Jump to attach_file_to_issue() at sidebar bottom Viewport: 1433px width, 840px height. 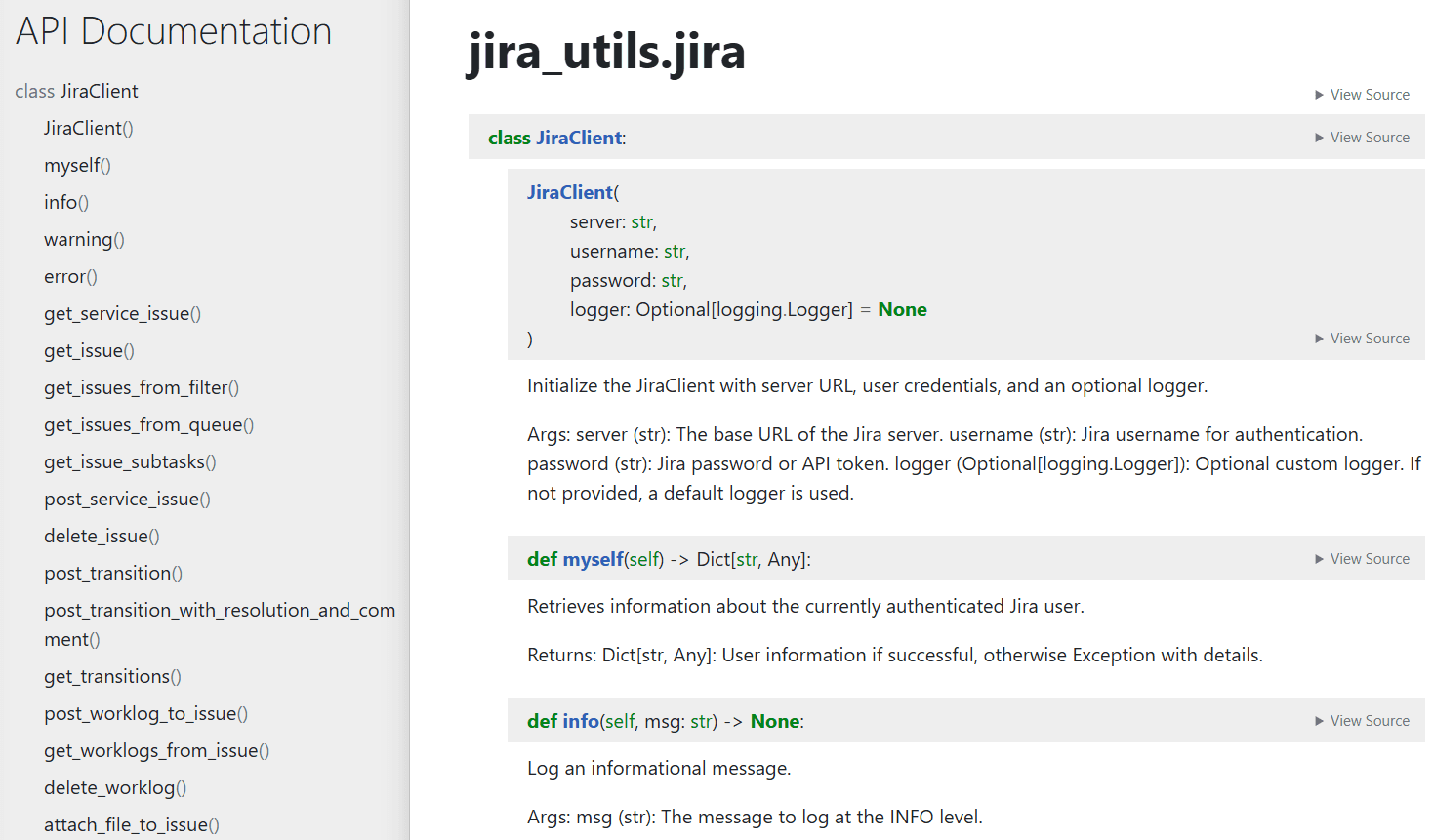(132, 824)
